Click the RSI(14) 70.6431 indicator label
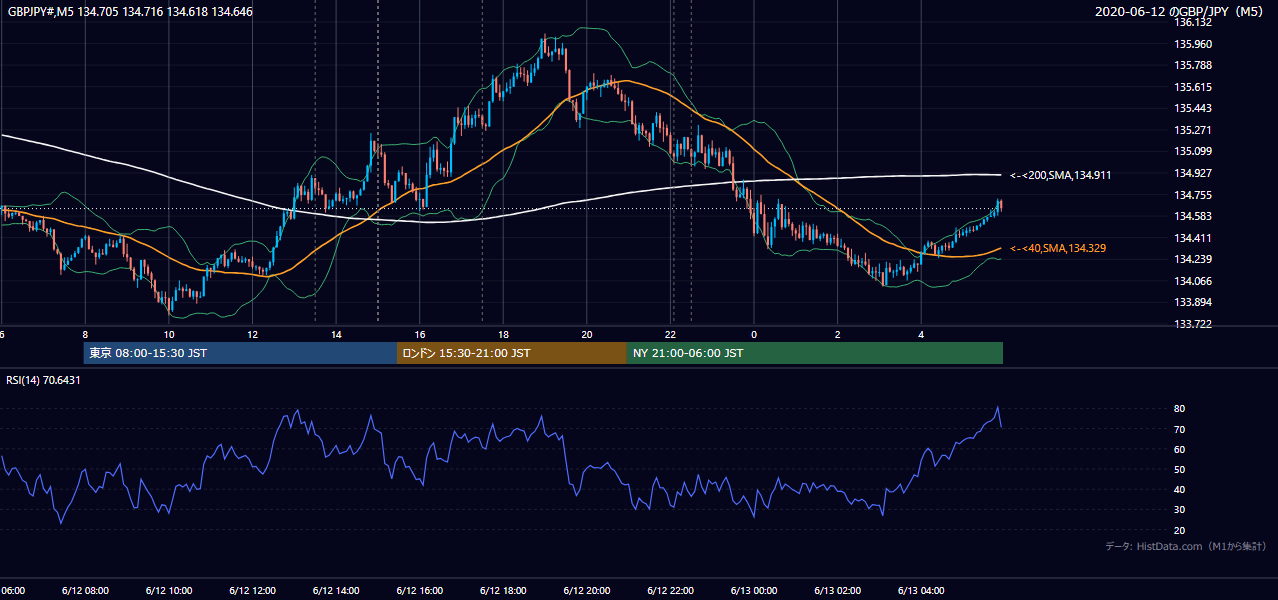The image size is (1278, 600). click(44, 380)
